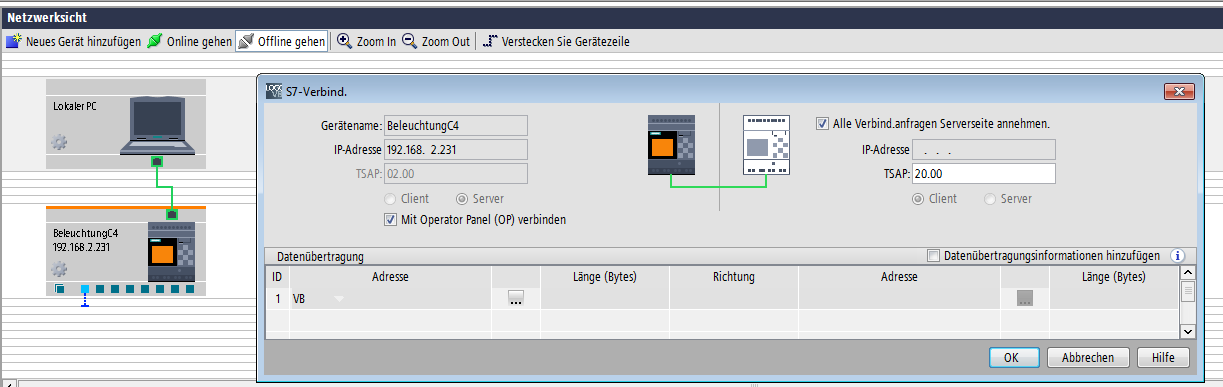Click the Gerätename field showing BeleuchtungC4
Screen dimensions: 1223x387
coord(456,126)
